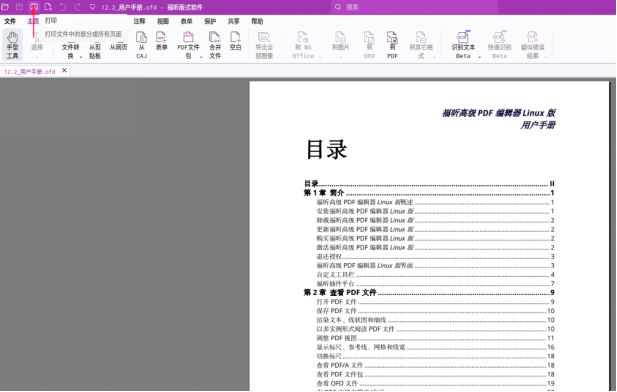Convert to PDF (到PDF) icon
Image resolution: width=617 pixels, height=392 pixels.
click(x=392, y=45)
